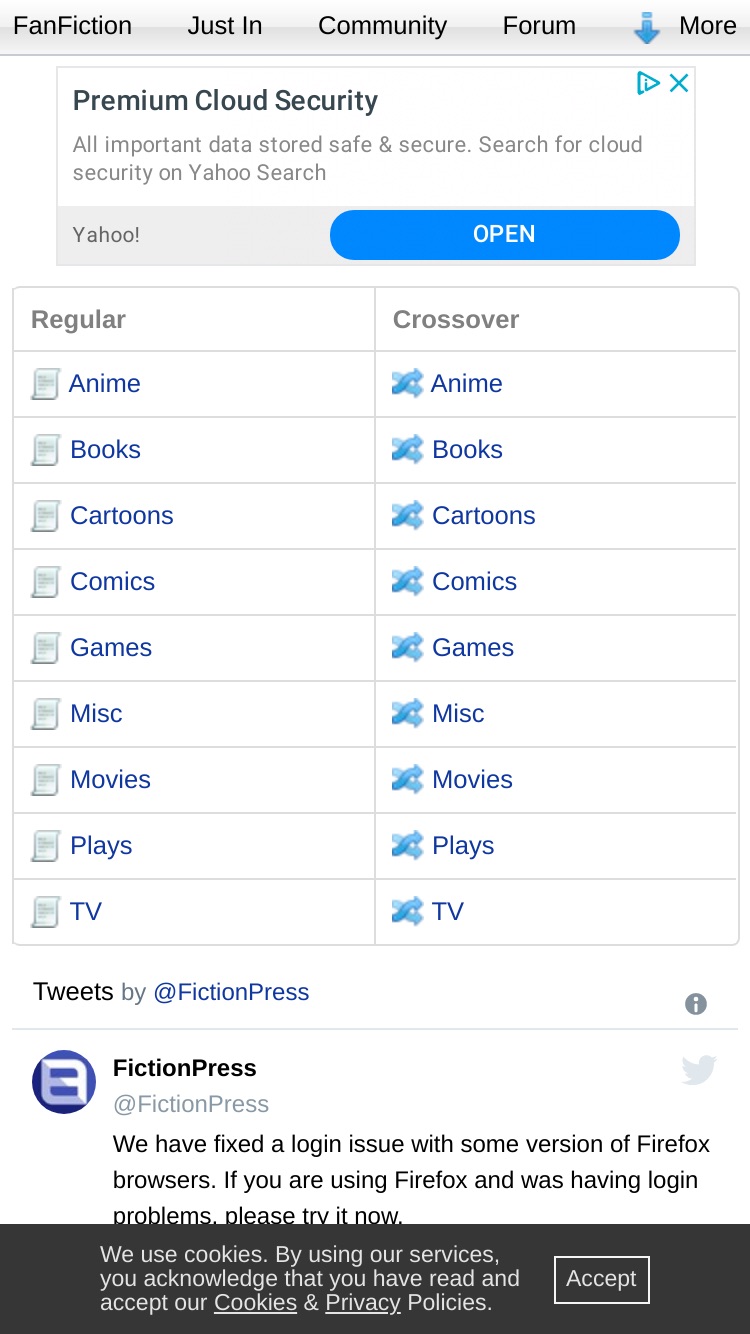Image resolution: width=750 pixels, height=1334 pixels.
Task: Go to the Community menu item
Action: pos(382,26)
